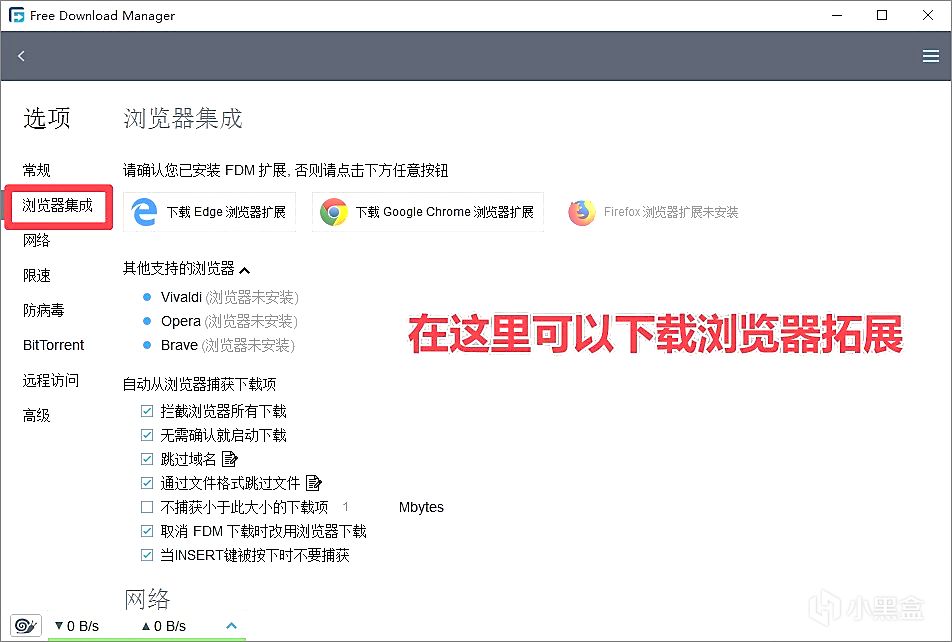
Task: Open the 常规 settings section
Action: [36, 170]
